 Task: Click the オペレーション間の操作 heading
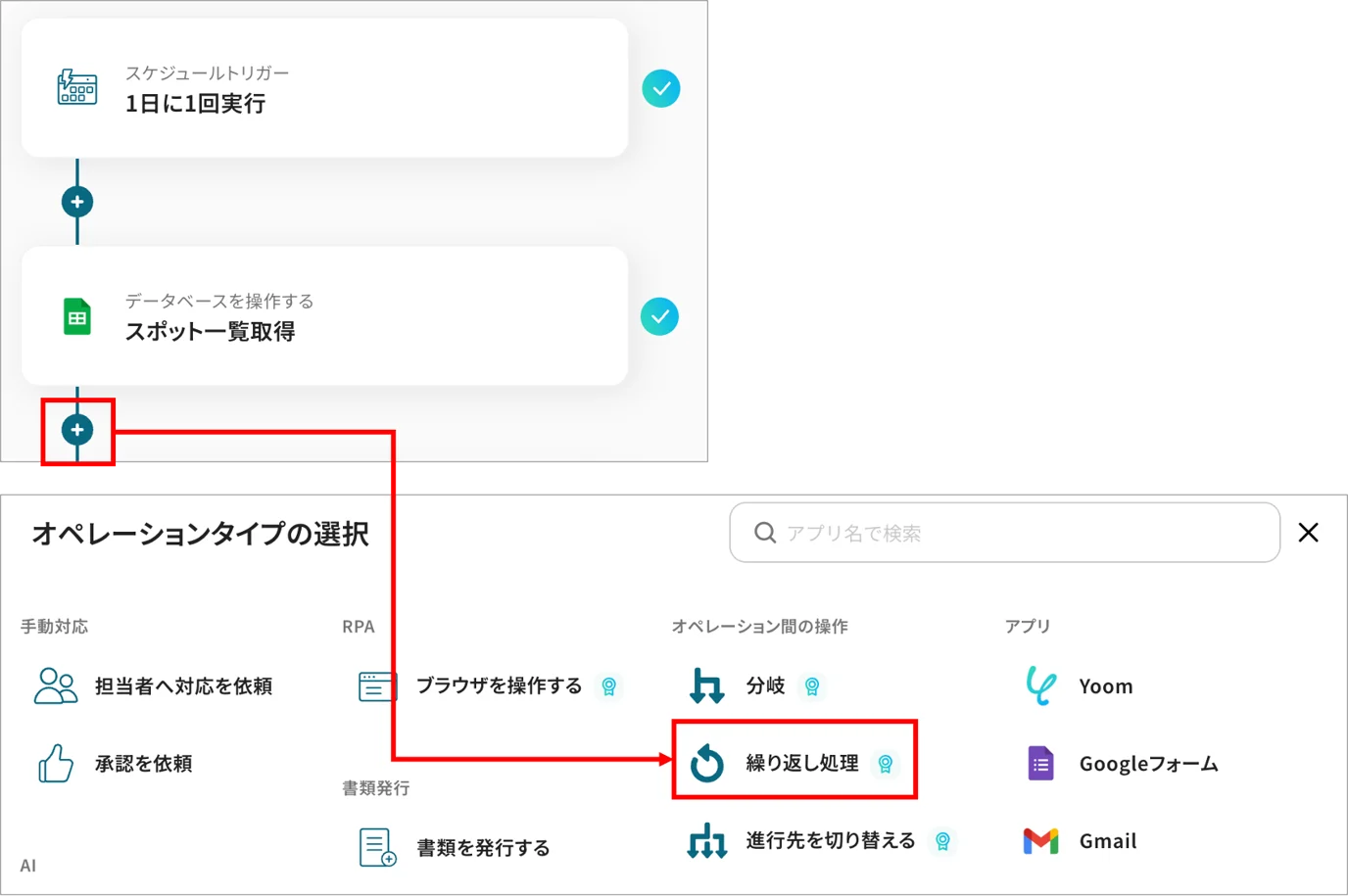coord(759,626)
